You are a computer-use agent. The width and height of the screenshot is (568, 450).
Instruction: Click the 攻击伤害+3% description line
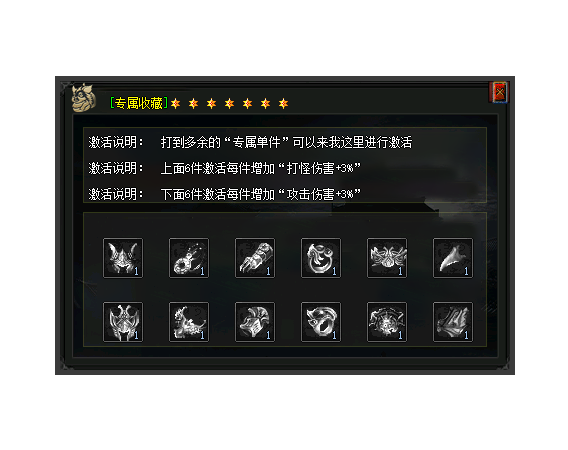click(225, 194)
